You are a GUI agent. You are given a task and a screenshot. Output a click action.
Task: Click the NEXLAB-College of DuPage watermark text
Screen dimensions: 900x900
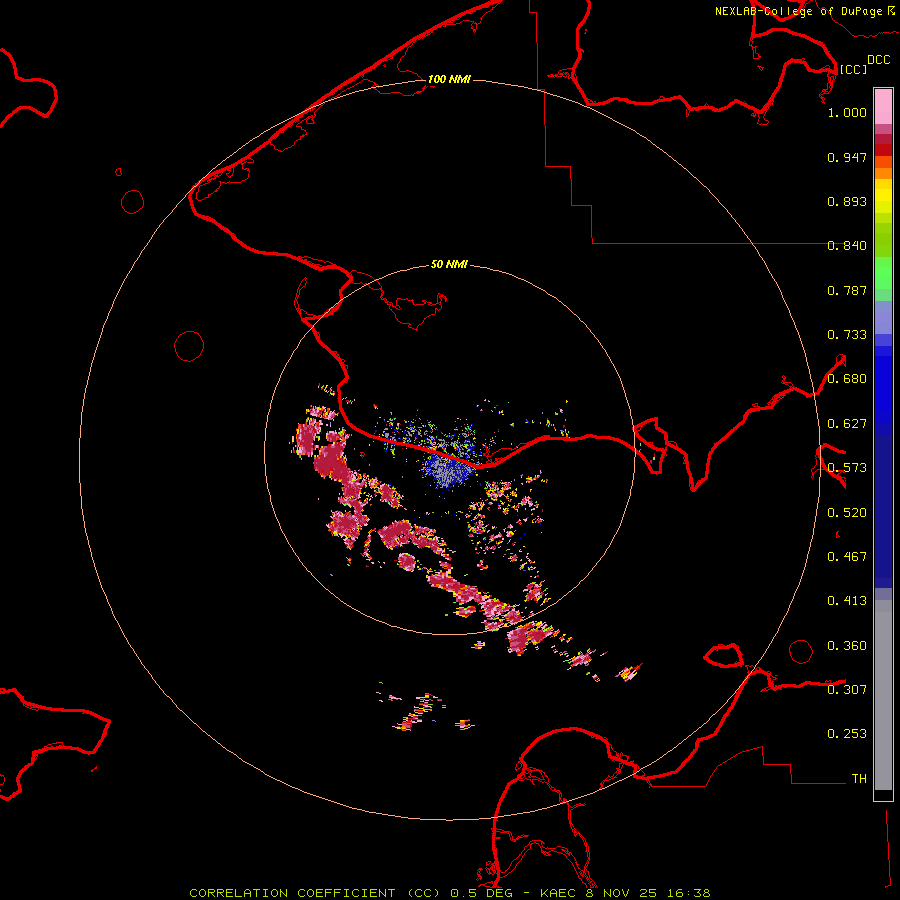(798, 11)
